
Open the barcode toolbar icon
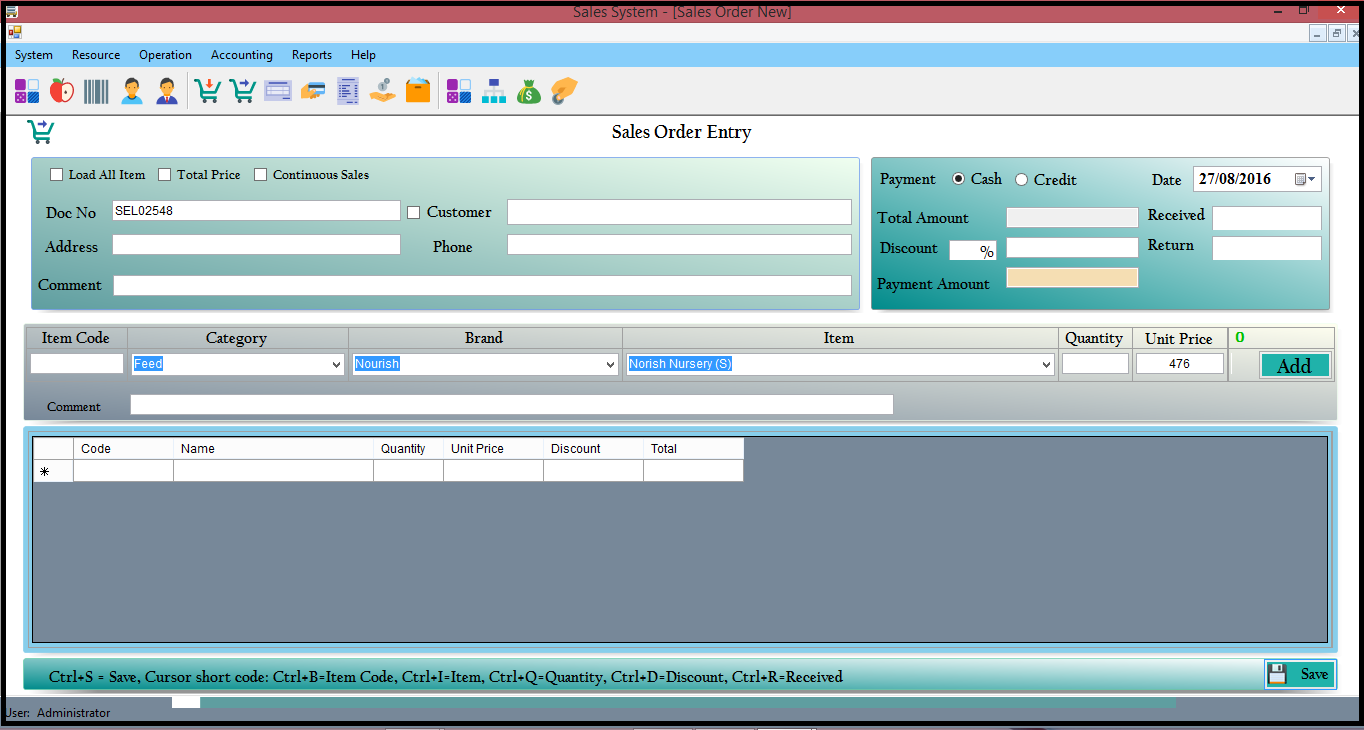click(97, 92)
